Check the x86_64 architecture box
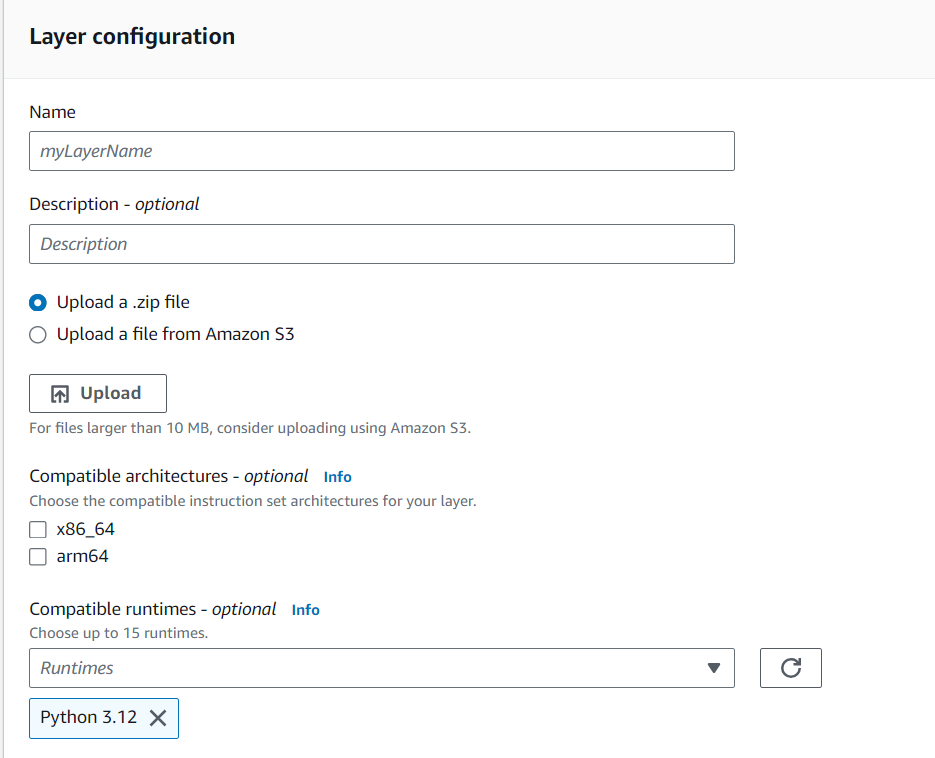 38,530
